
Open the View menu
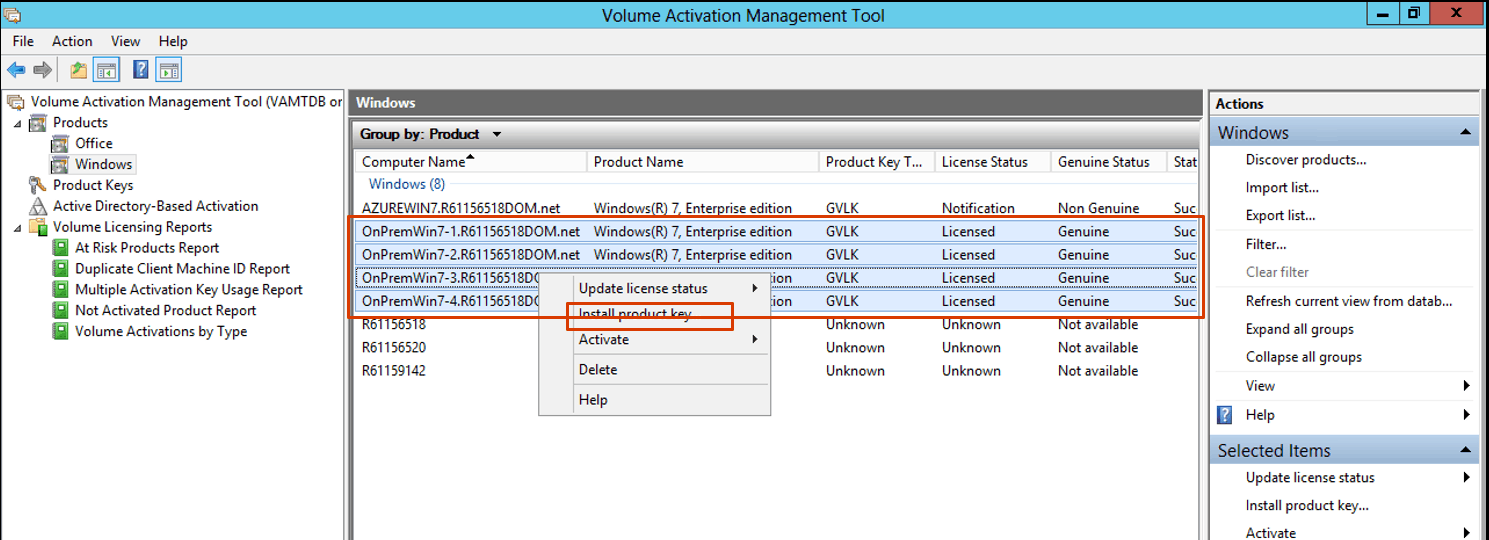[x=125, y=41]
